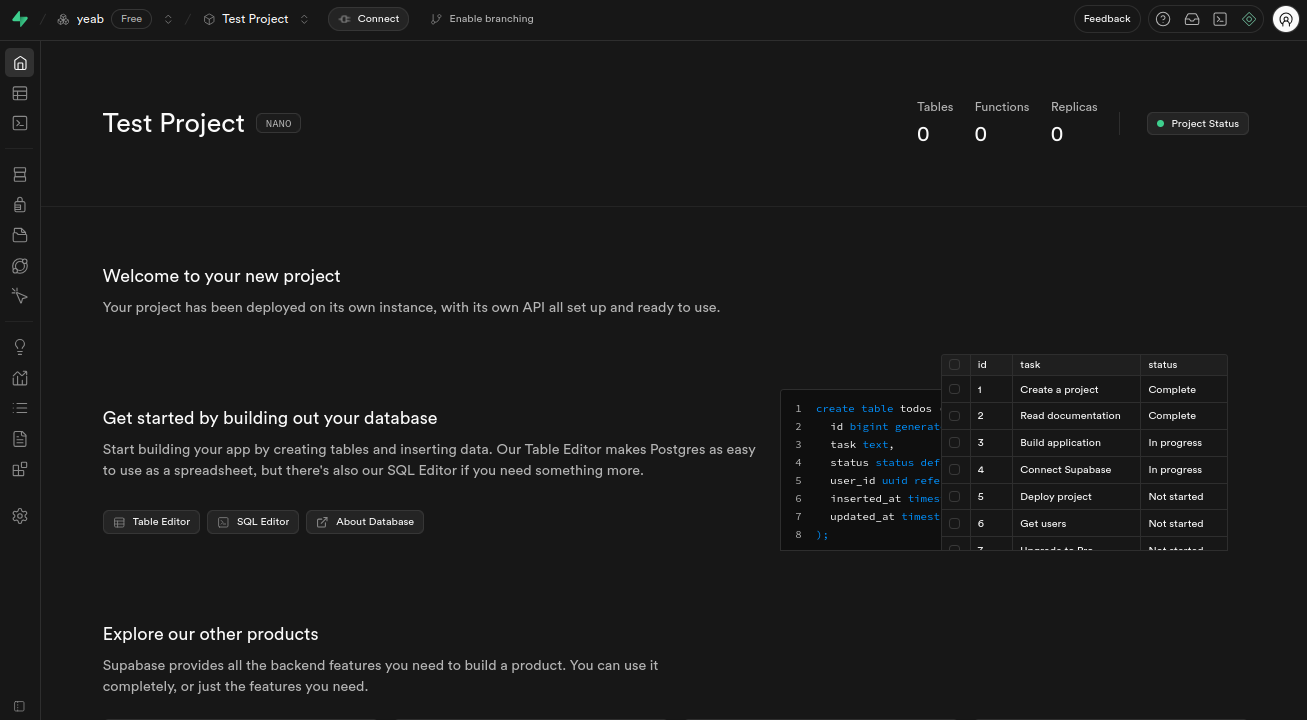Click the sidebar collapse control icon
This screenshot has height=720, width=1307.
click(20, 706)
